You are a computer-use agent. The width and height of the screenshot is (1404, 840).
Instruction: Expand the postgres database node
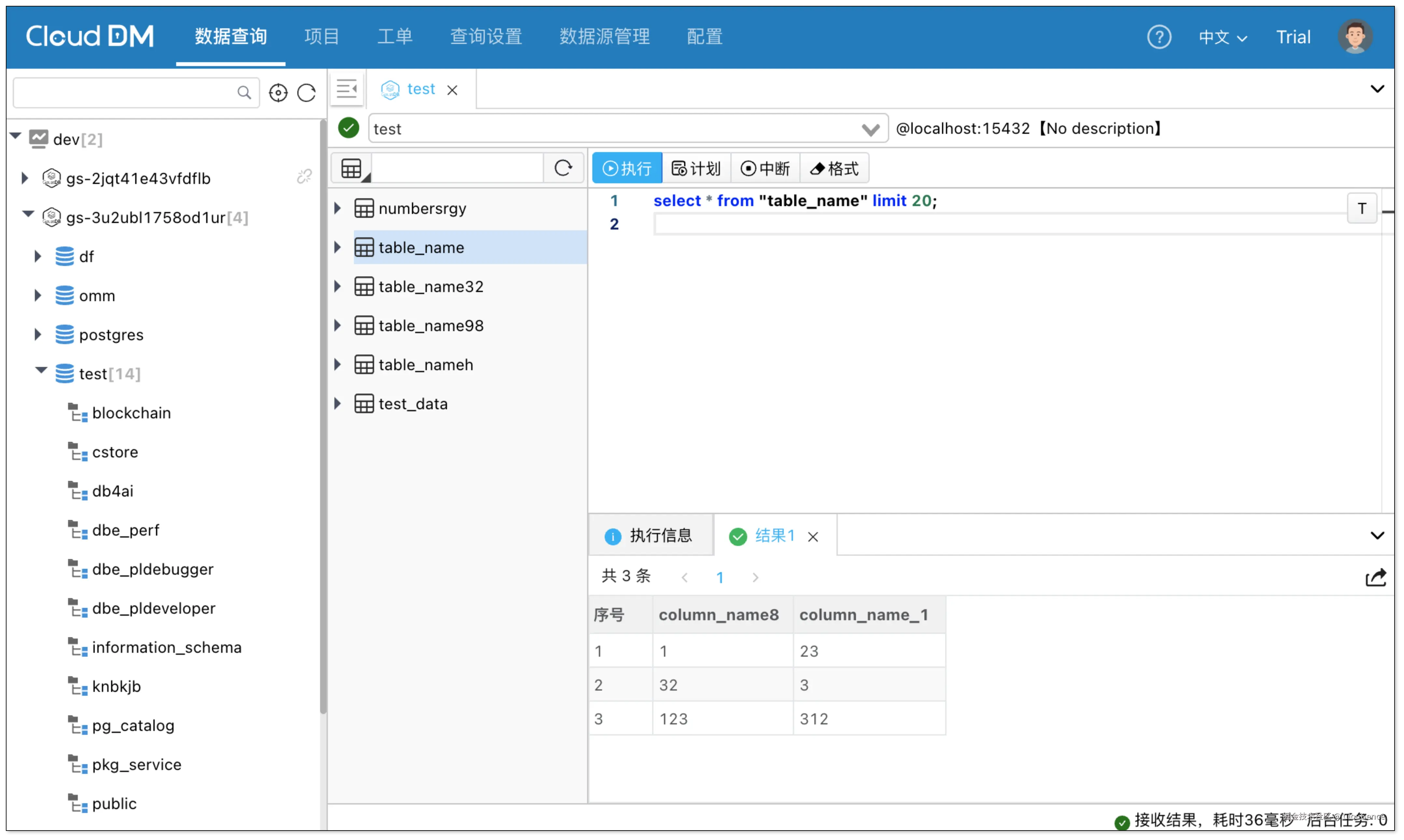click(38, 334)
